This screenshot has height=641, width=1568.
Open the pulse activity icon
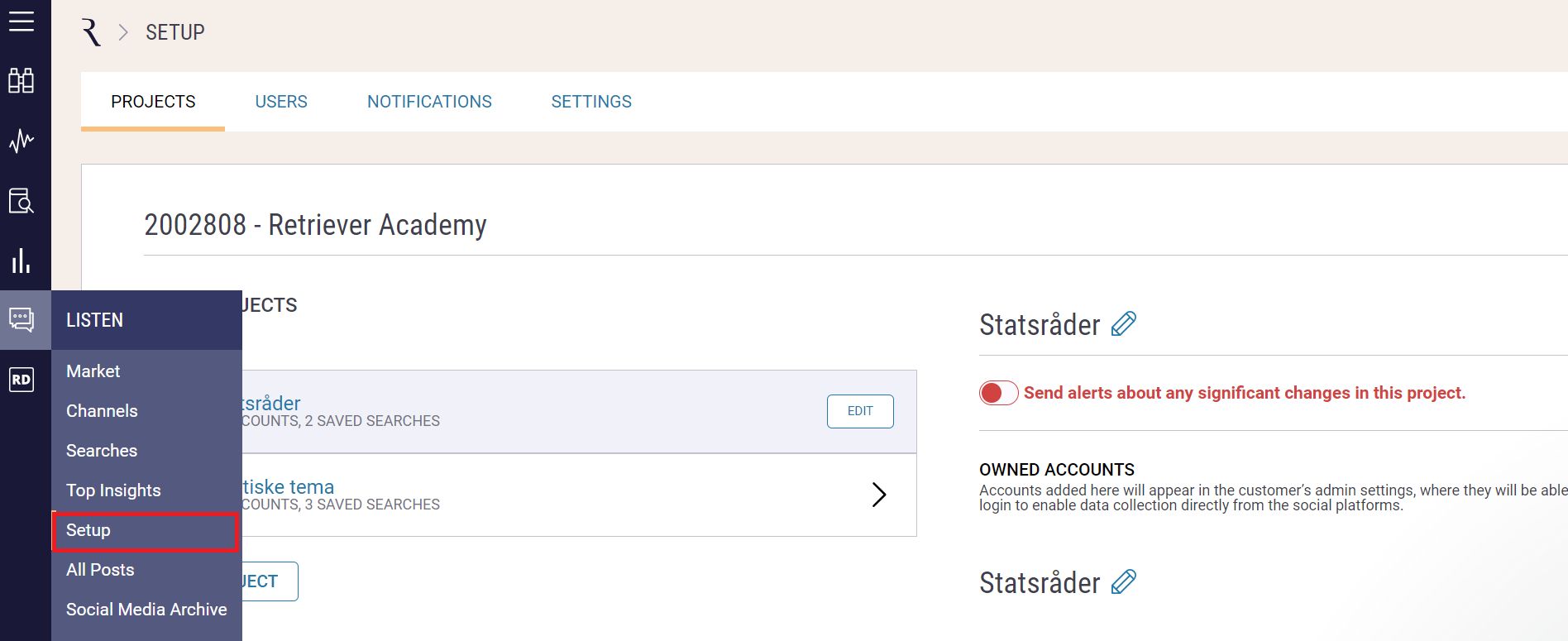coord(22,141)
